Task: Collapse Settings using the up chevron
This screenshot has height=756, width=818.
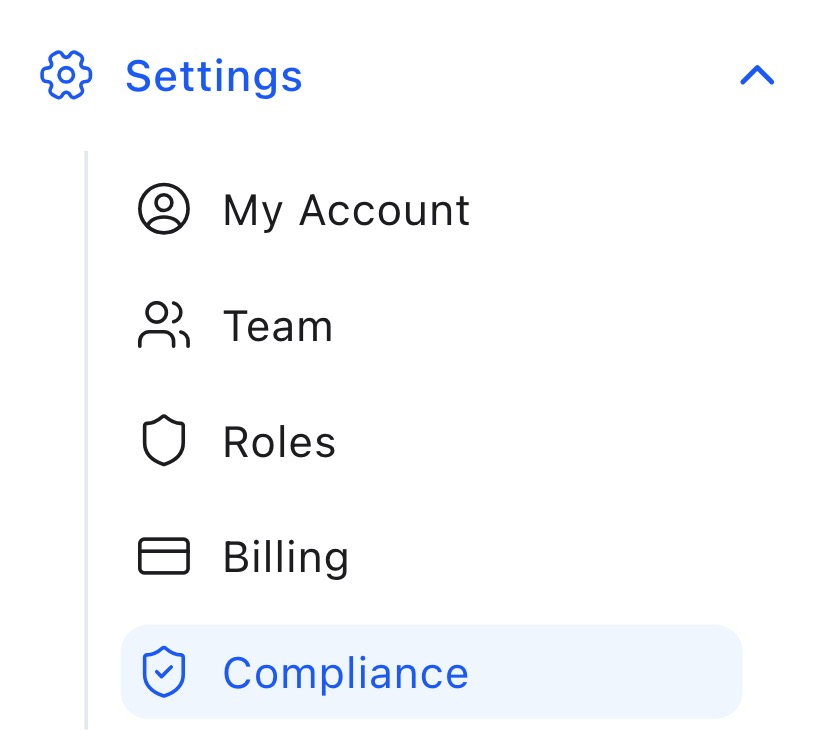Action: pos(757,76)
